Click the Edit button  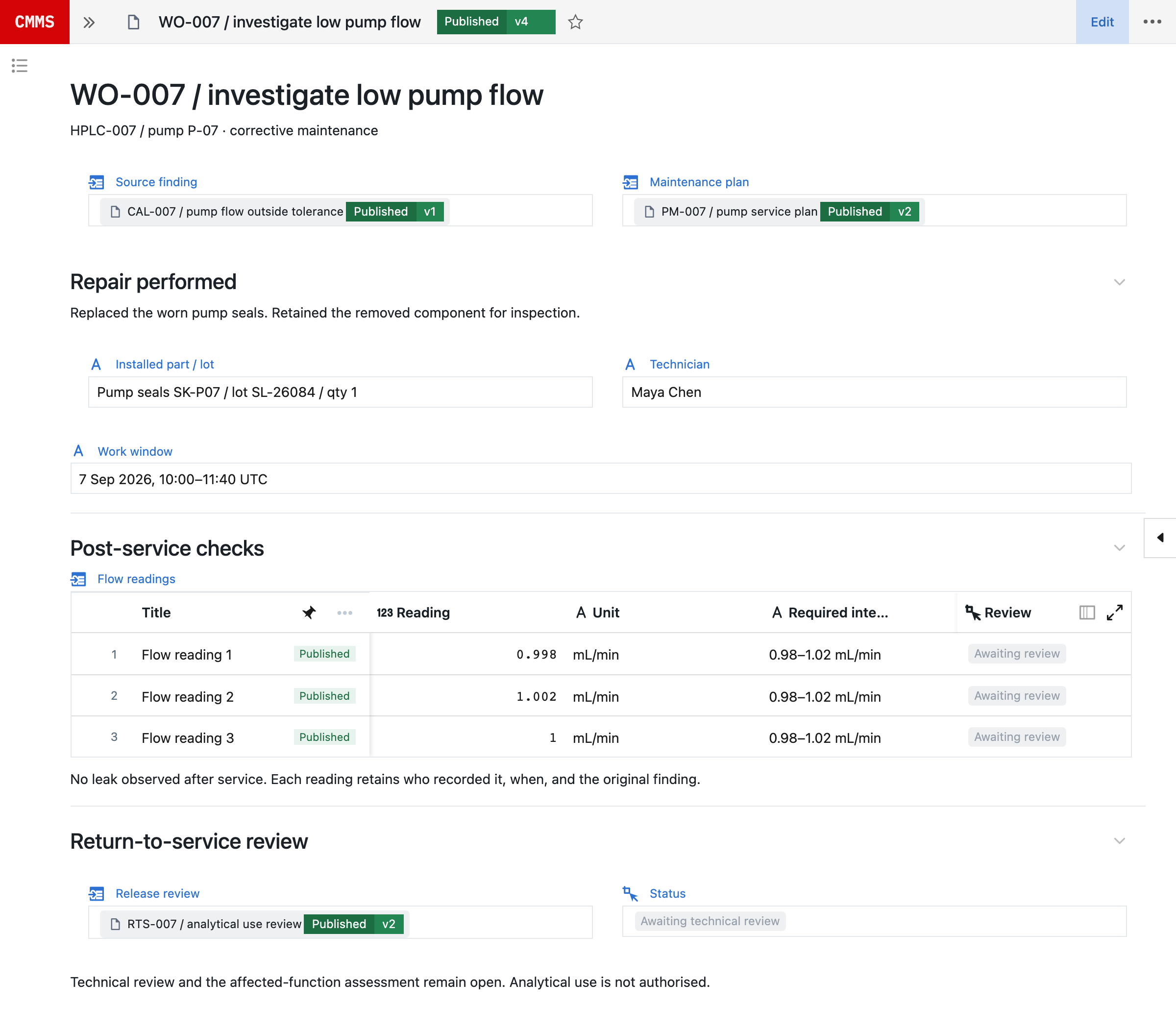tap(1102, 22)
